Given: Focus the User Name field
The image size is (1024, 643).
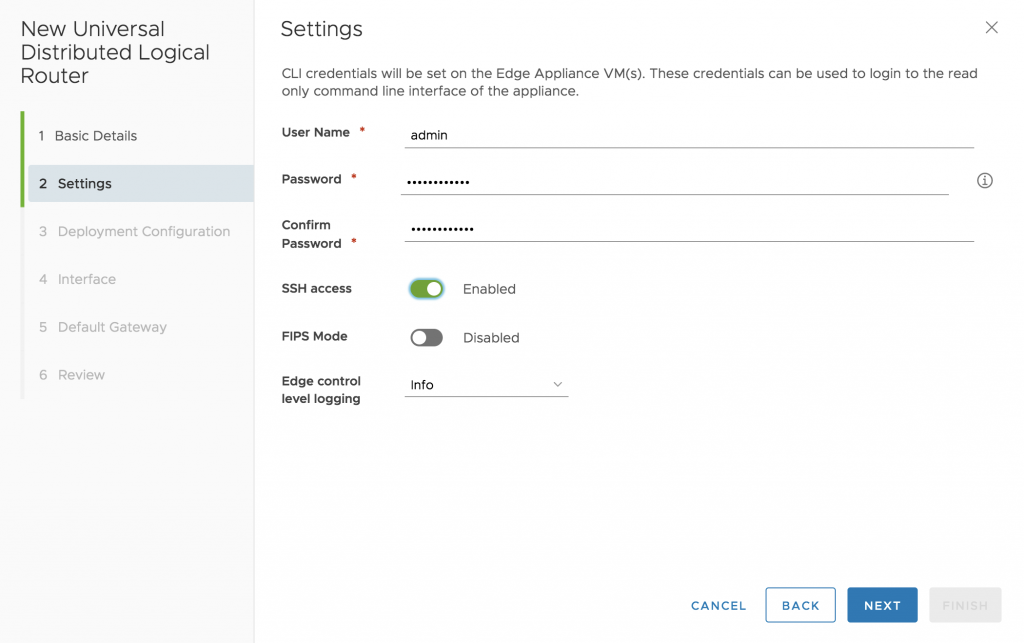Looking at the screenshot, I should pos(689,135).
